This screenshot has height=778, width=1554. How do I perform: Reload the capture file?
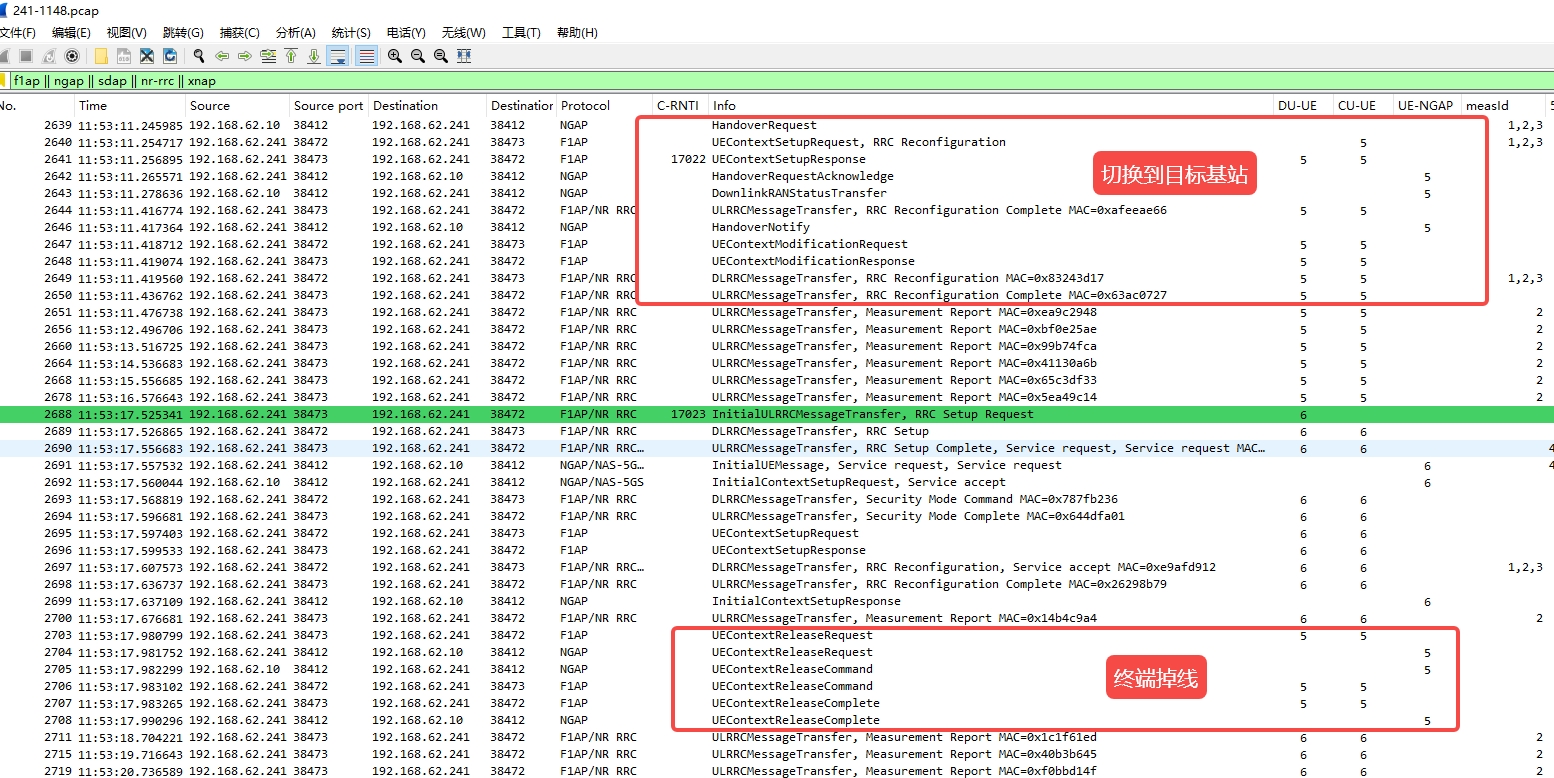(170, 56)
